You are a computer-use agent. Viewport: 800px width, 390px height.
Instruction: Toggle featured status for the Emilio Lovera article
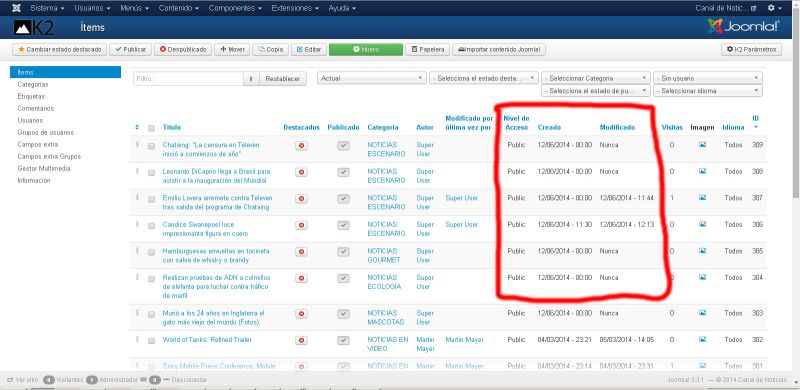[x=301, y=199]
